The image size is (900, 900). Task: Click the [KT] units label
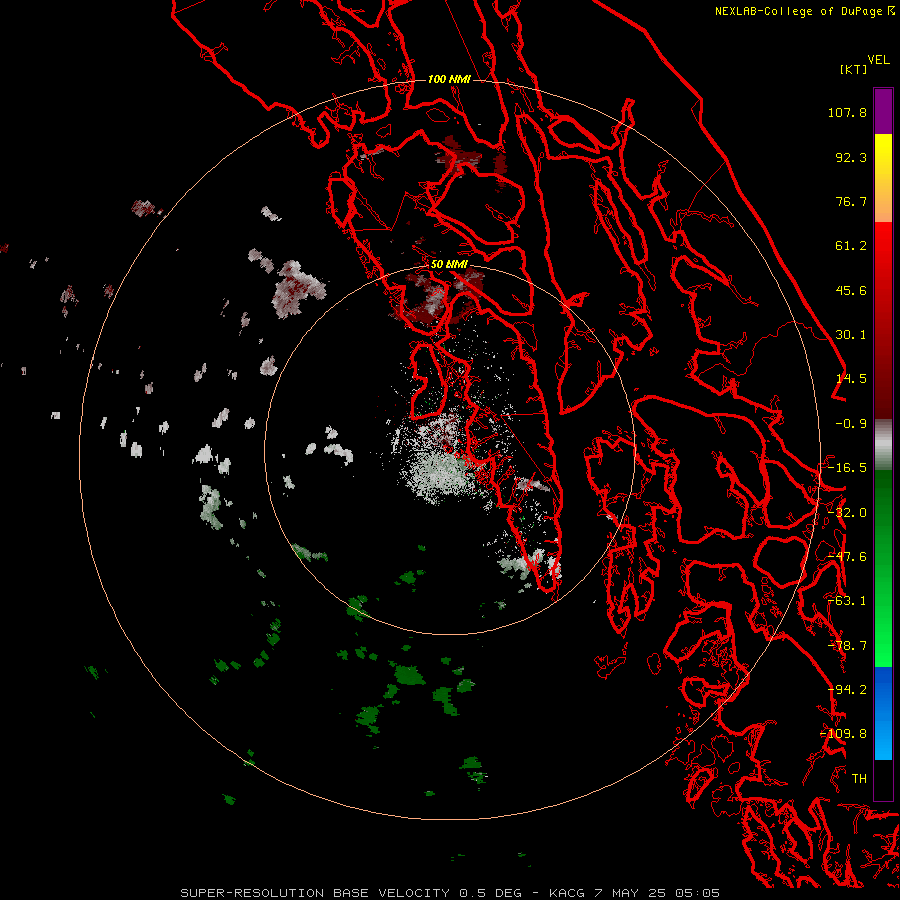pos(854,69)
